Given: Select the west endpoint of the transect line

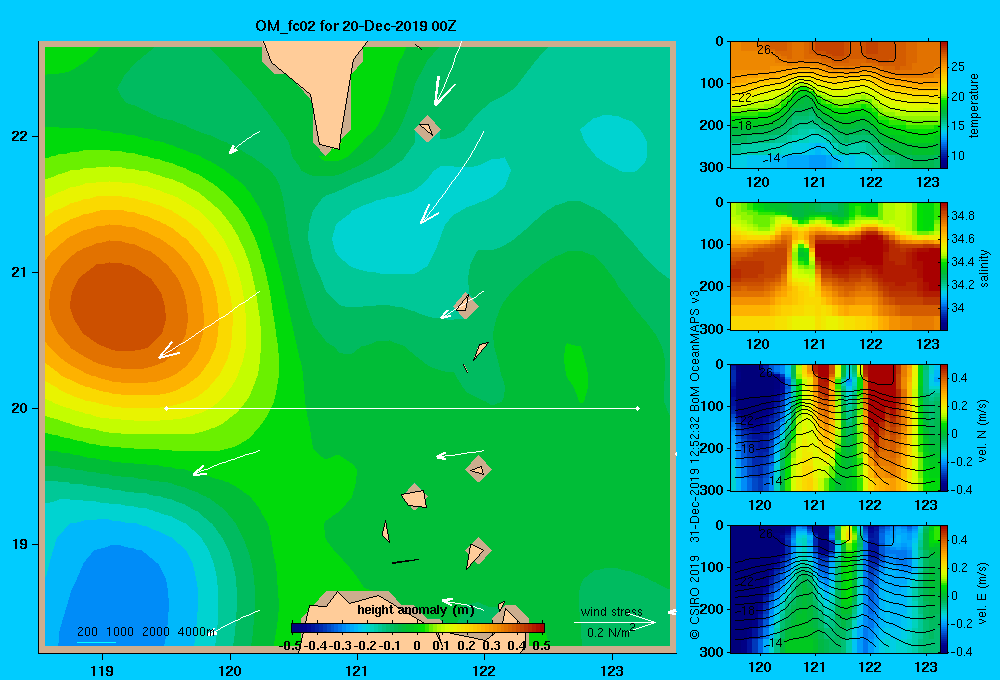Looking at the screenshot, I should (x=166, y=408).
